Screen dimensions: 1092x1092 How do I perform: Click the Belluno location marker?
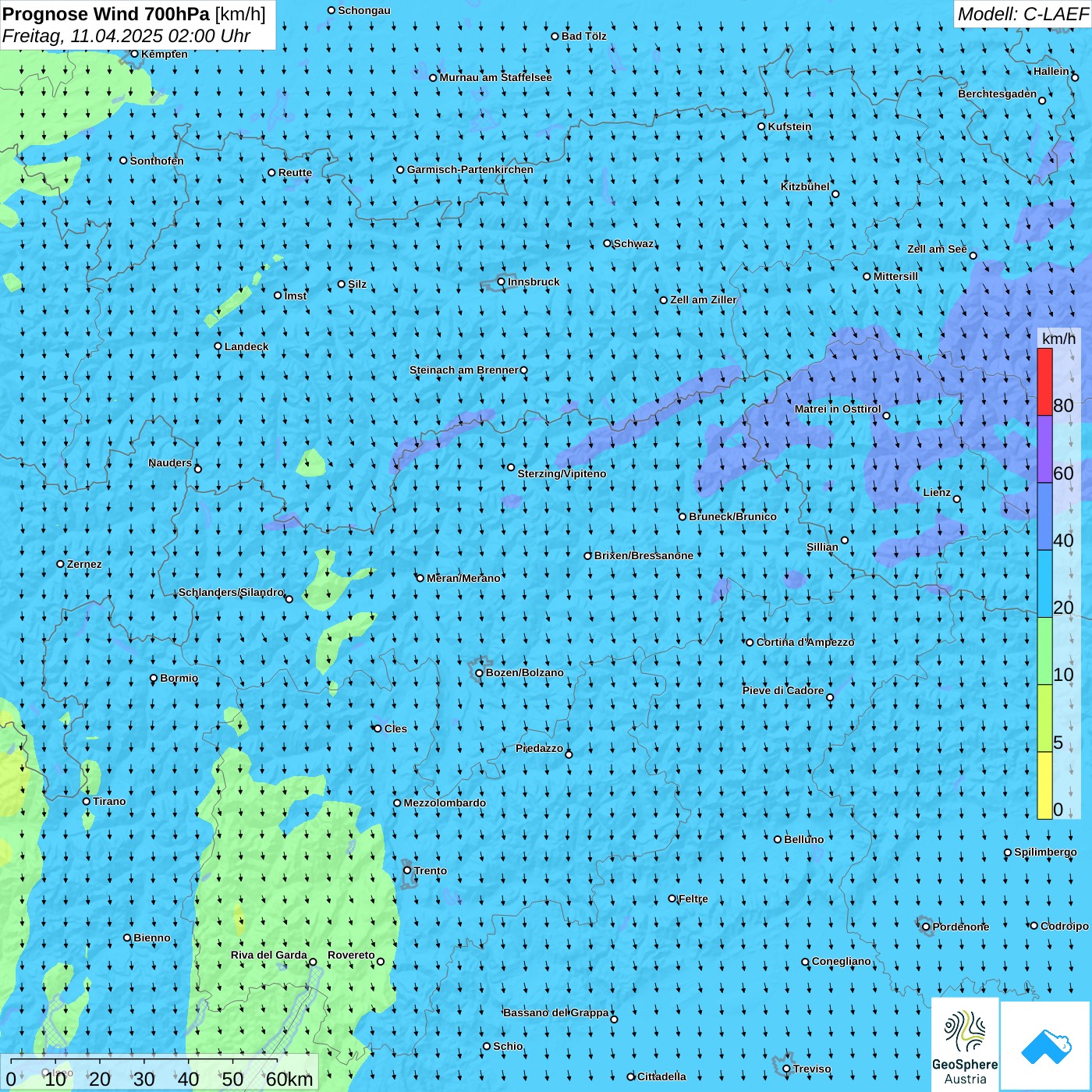pos(778,839)
